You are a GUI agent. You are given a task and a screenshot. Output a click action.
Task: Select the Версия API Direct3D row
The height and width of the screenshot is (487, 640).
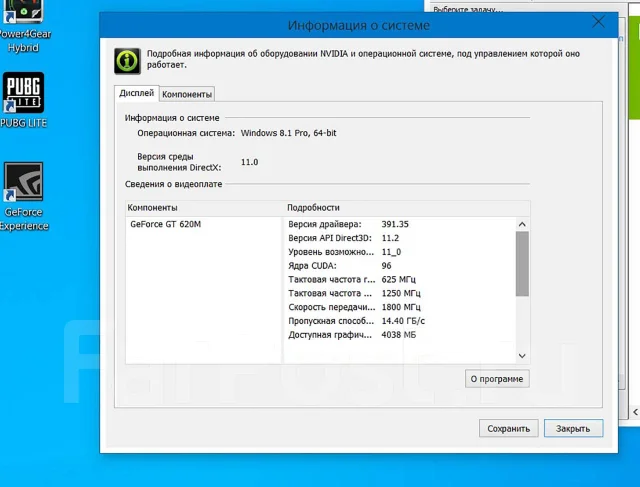[x=400, y=238]
